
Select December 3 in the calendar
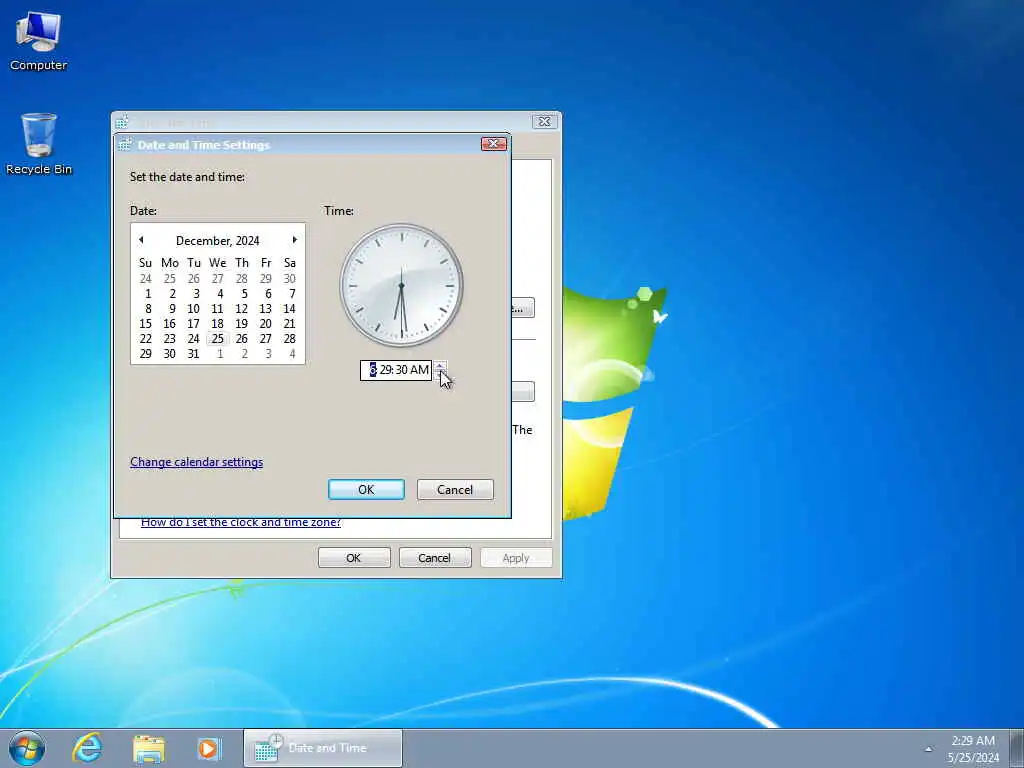(x=196, y=294)
